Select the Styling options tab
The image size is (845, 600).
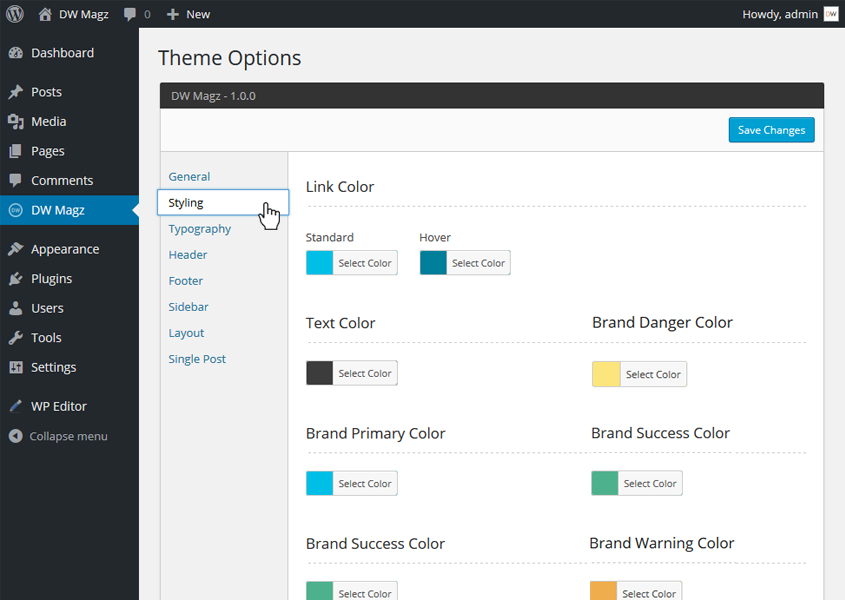223,203
